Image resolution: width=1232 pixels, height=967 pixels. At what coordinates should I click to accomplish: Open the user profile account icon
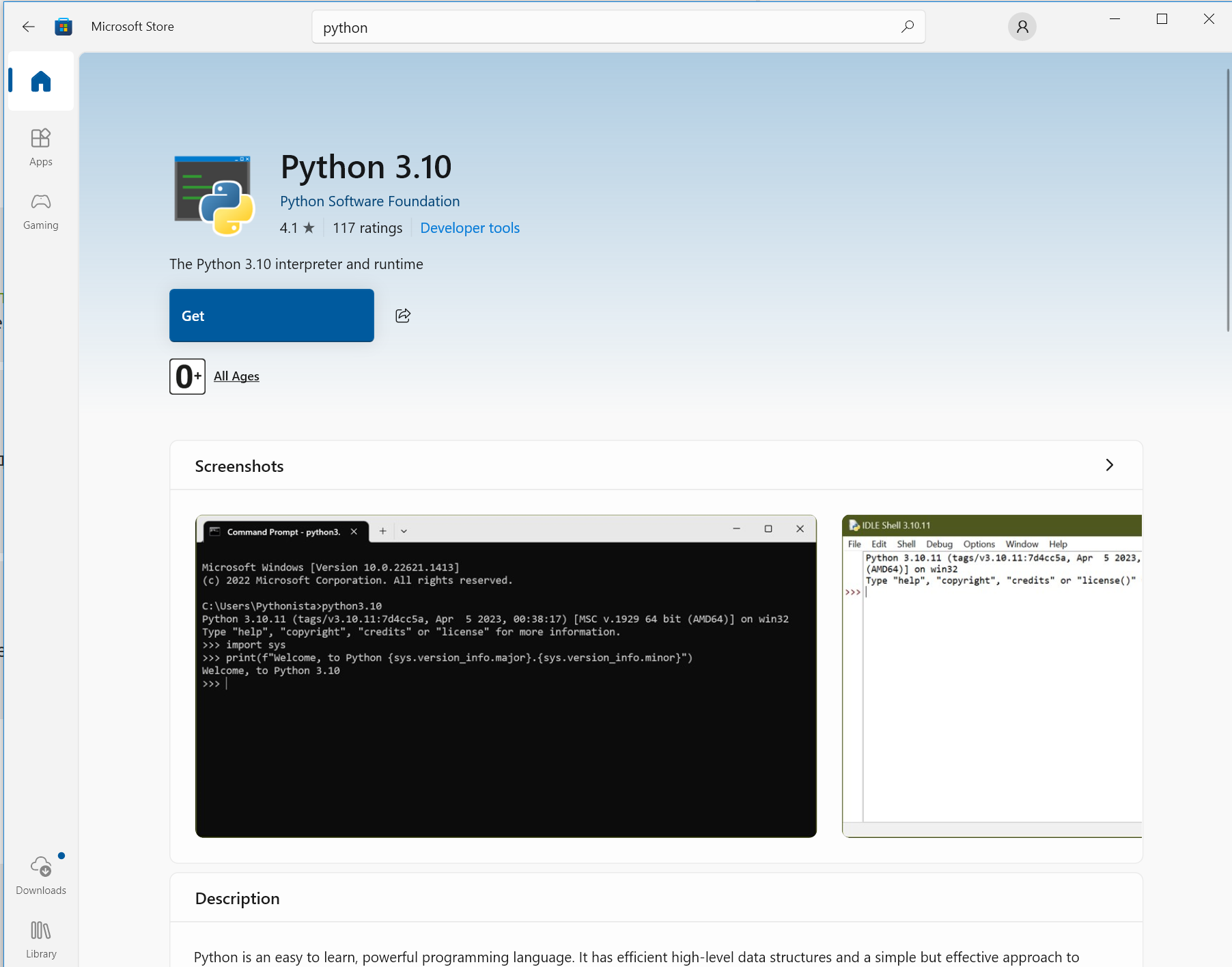(x=1022, y=27)
